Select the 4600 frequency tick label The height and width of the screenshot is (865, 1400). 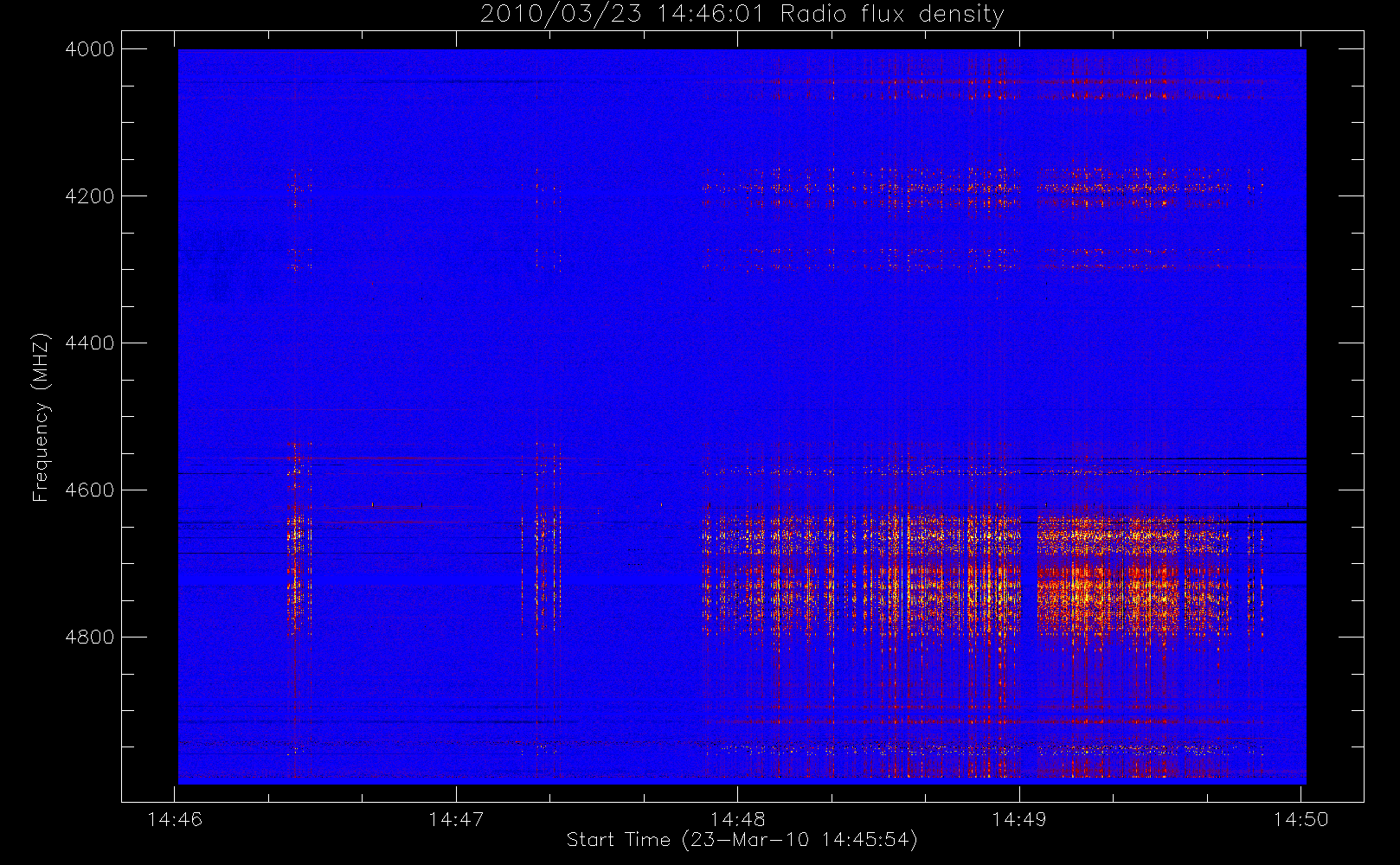click(x=90, y=490)
